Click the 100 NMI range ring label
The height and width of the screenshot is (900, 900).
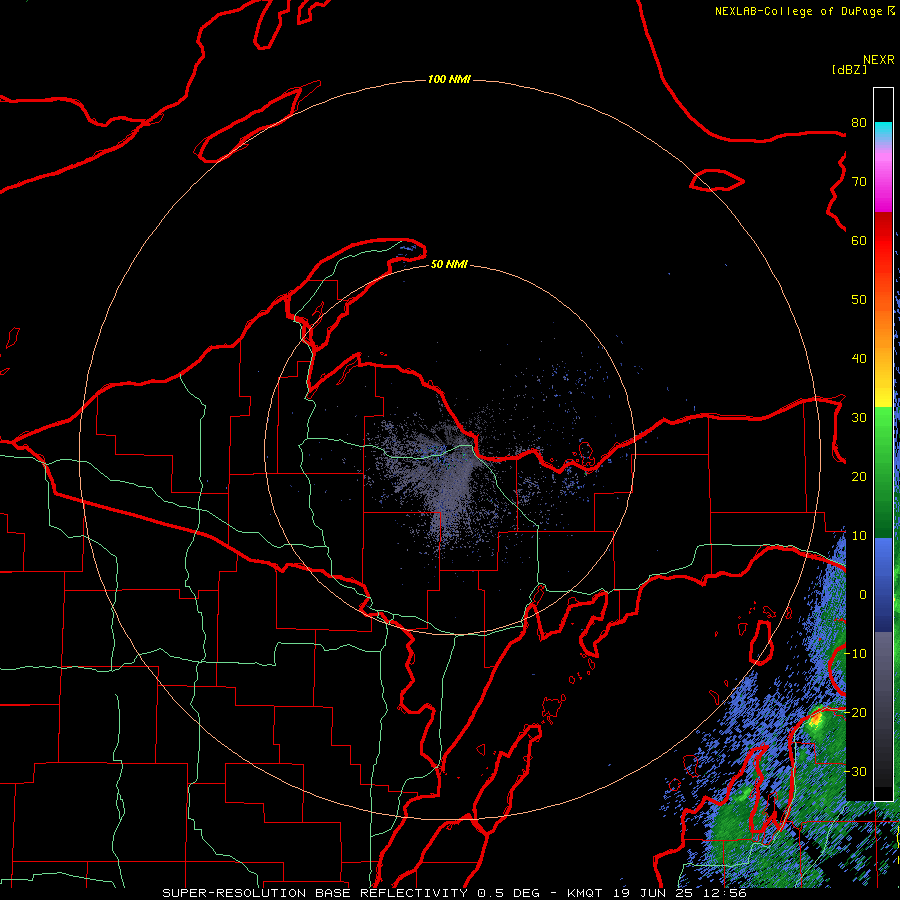(449, 79)
